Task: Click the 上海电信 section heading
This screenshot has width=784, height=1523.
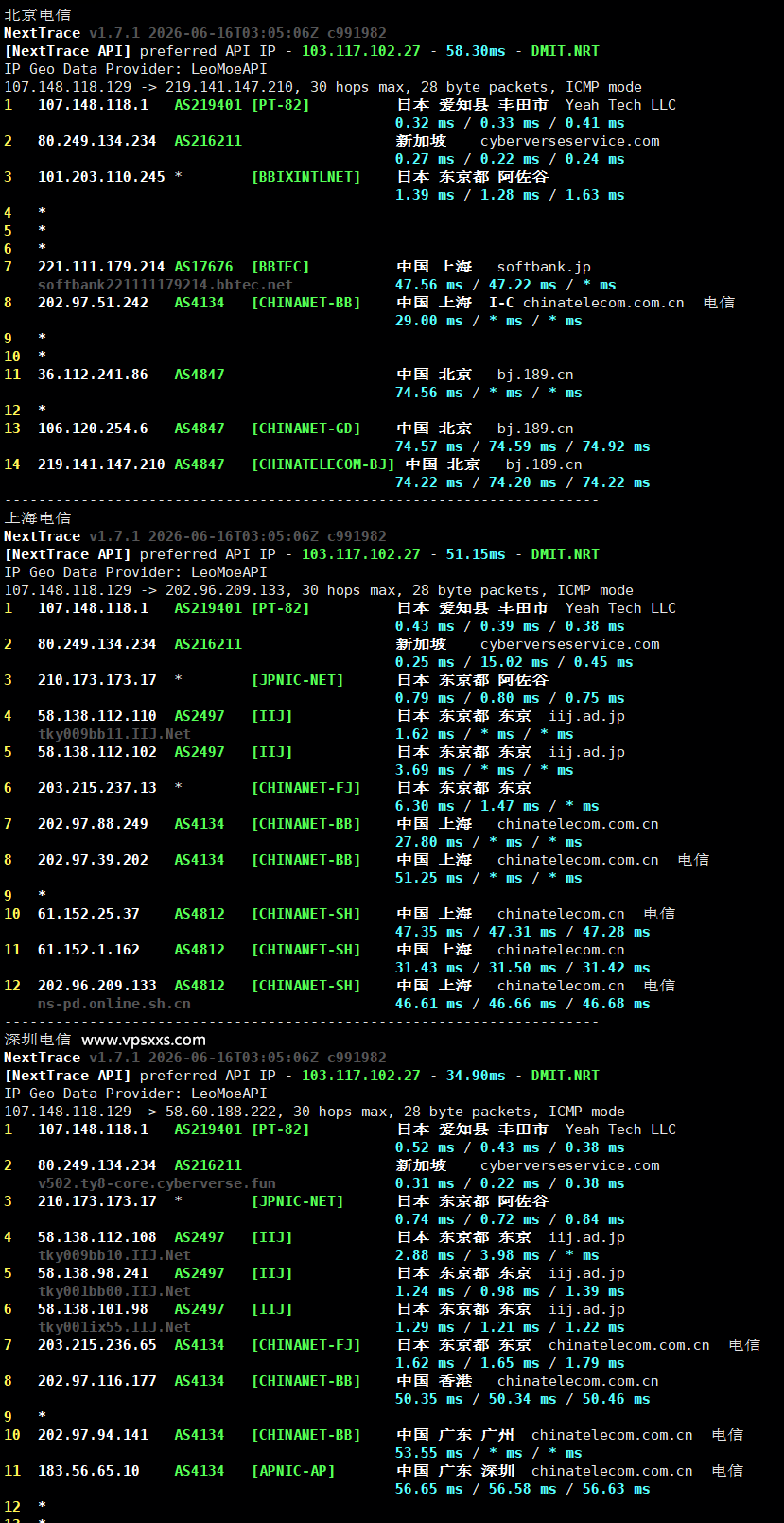Action: coord(37,518)
